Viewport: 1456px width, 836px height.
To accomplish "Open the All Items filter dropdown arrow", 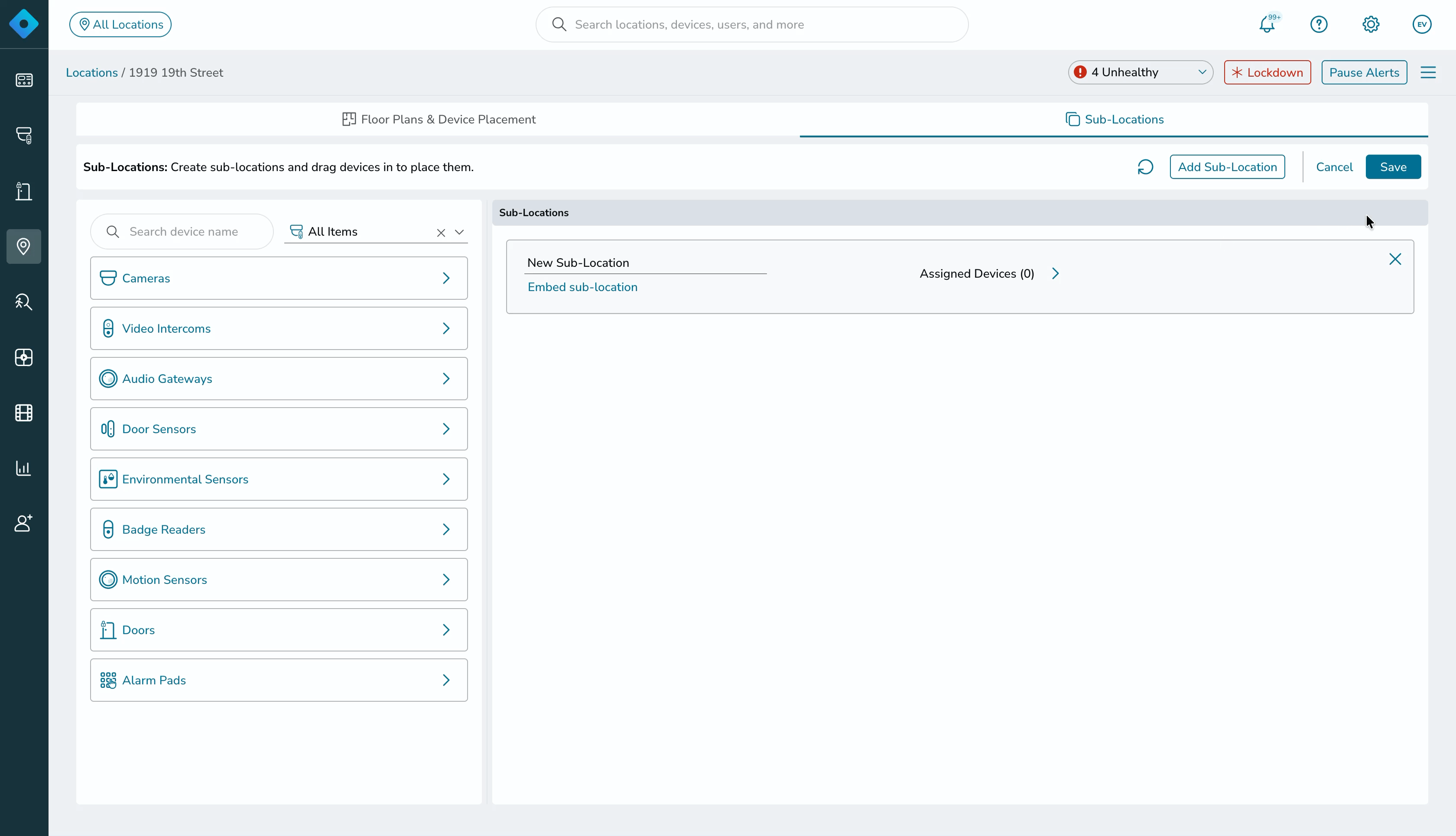I will point(459,233).
